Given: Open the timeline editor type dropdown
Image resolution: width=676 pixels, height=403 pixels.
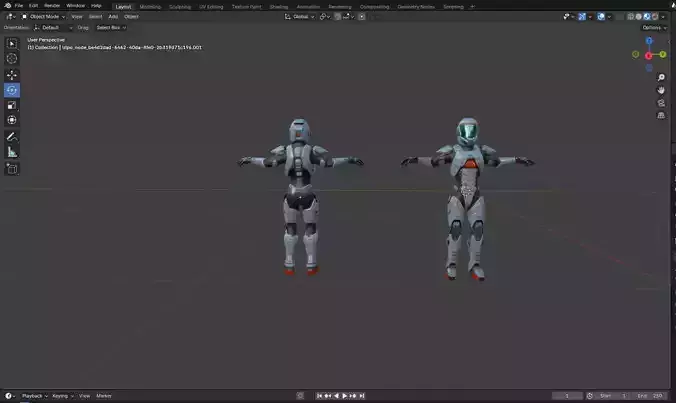Looking at the screenshot, I should (x=10, y=396).
